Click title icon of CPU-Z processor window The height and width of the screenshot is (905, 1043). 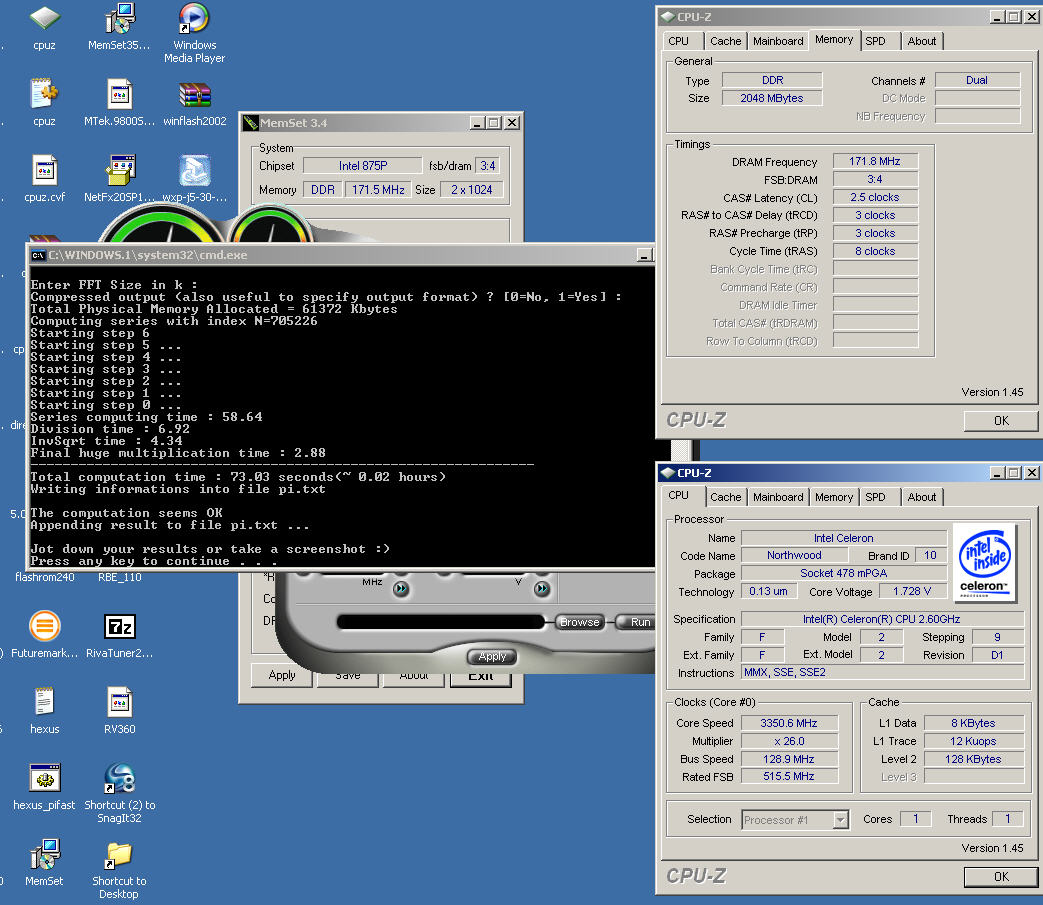668,473
